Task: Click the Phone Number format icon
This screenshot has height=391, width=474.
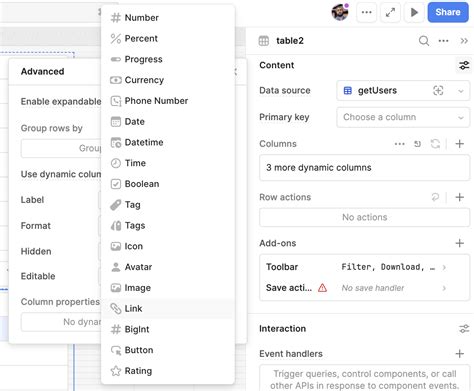Action: click(116, 101)
